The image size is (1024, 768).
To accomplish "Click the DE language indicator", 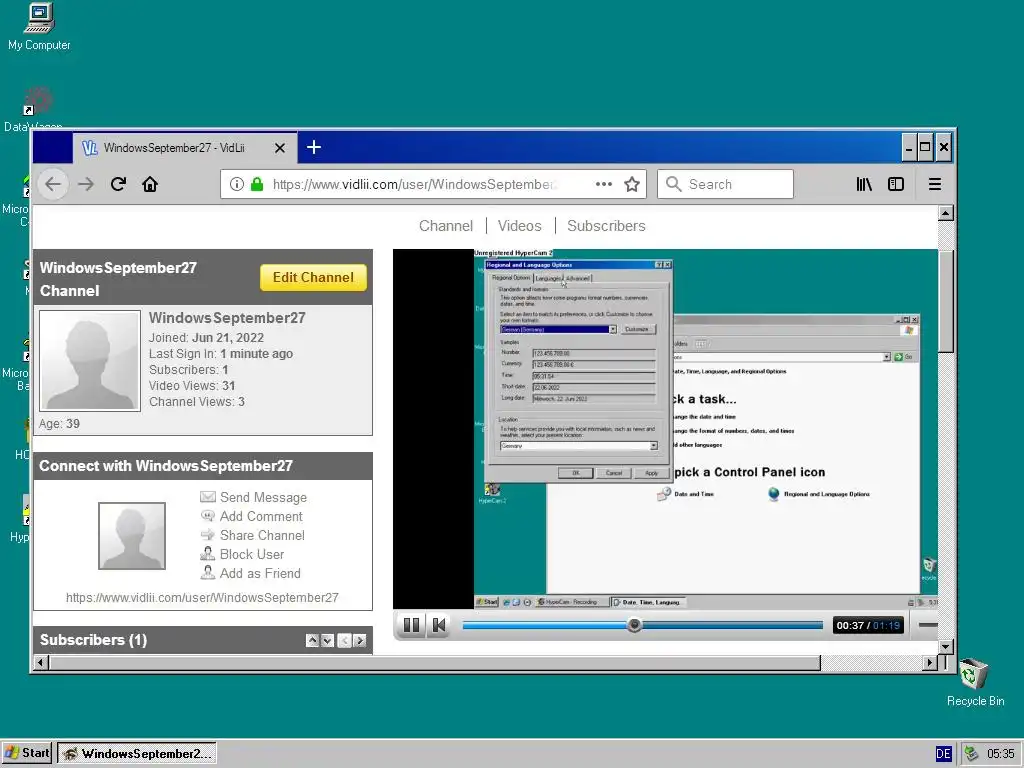I will (x=943, y=754).
